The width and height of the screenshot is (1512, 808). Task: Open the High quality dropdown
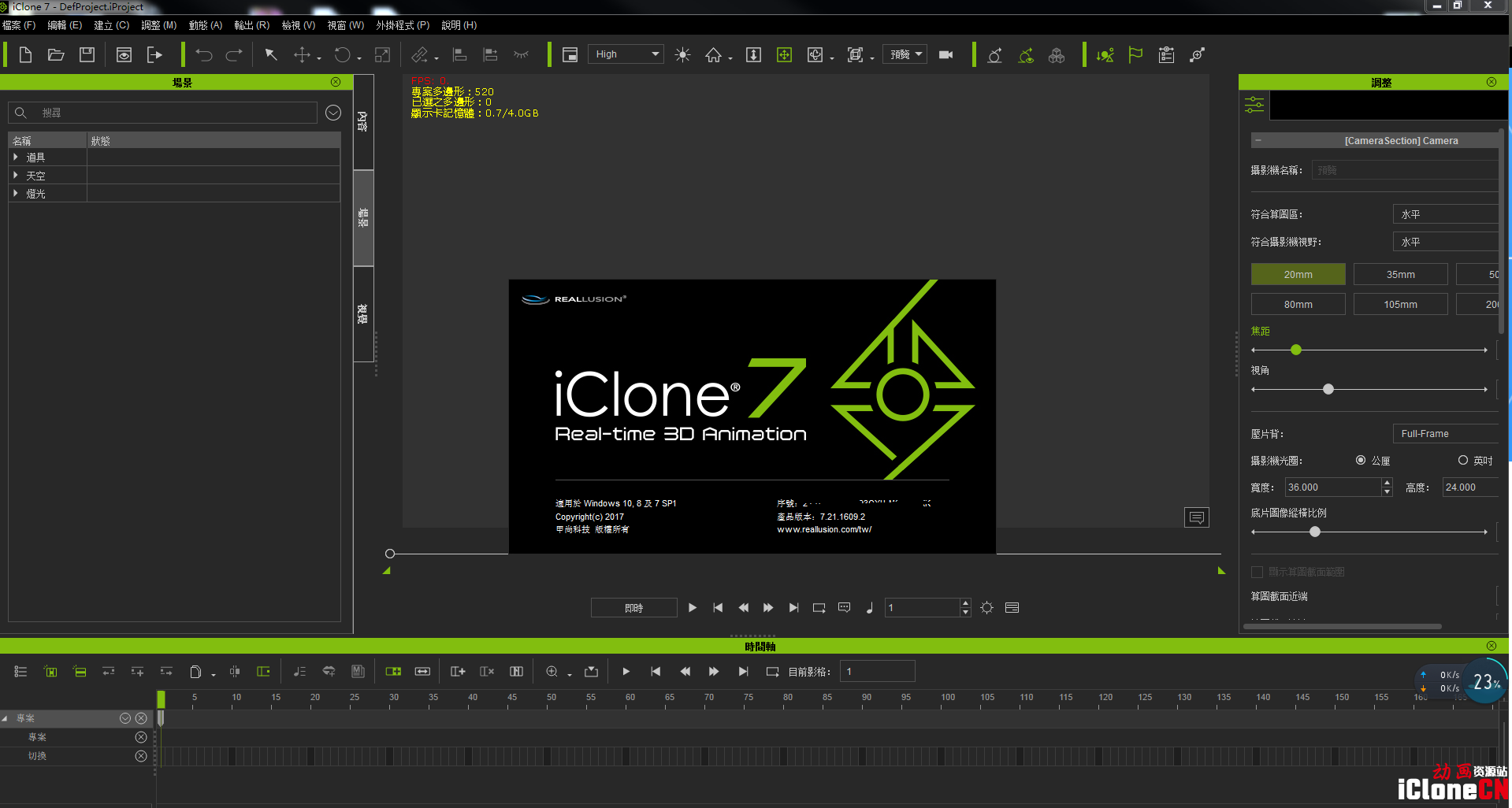coord(626,54)
